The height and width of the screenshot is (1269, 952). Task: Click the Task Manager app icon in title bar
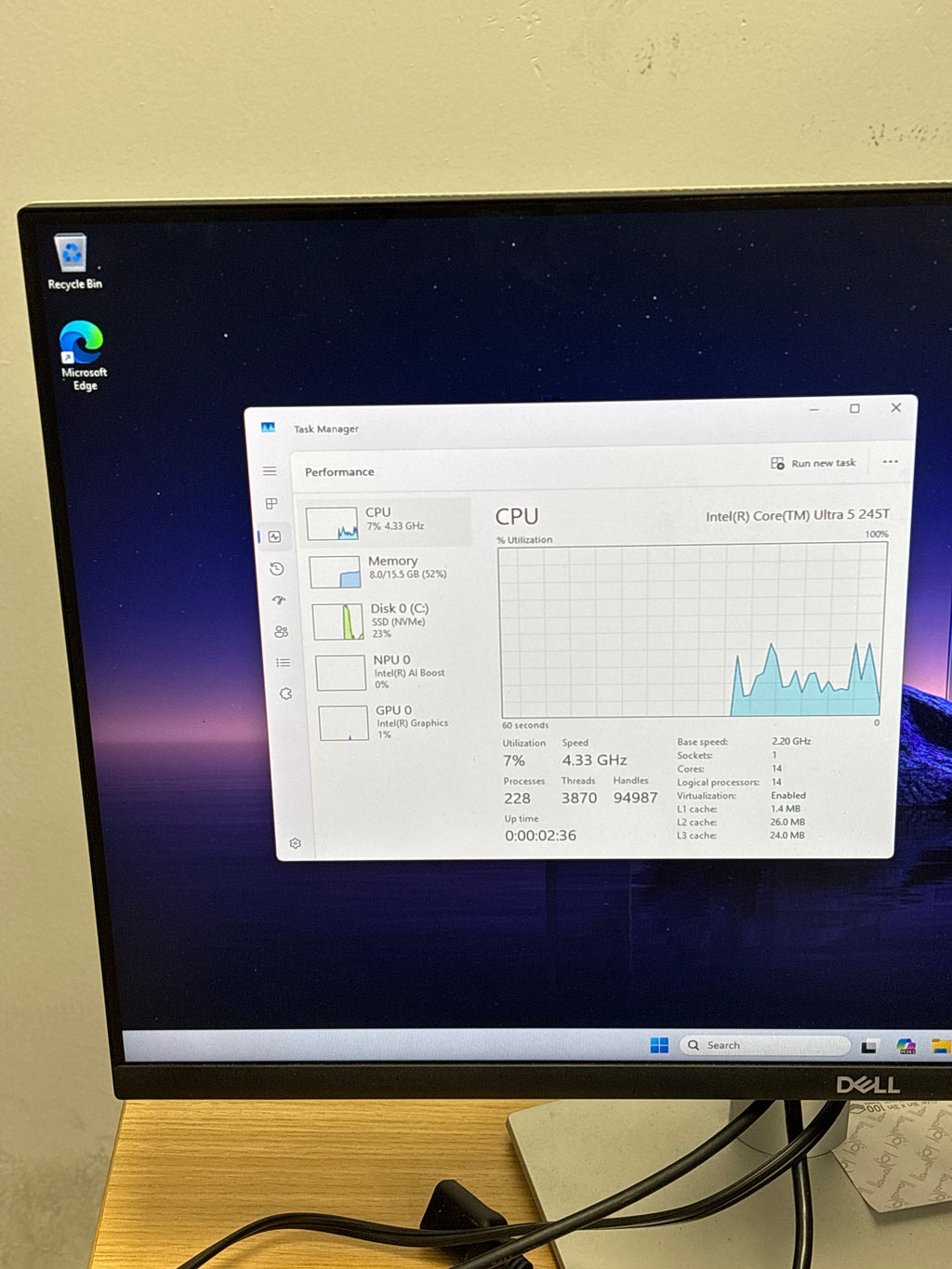click(x=269, y=428)
